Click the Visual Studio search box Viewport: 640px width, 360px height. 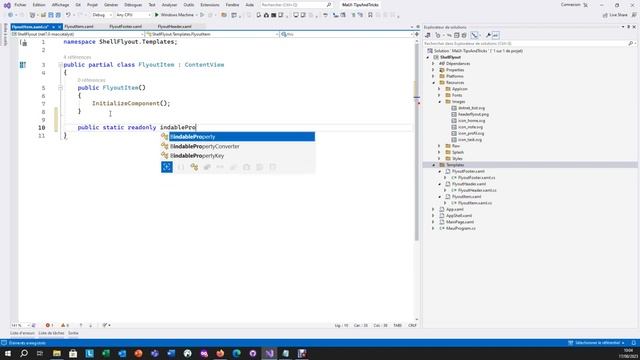pos(296,5)
